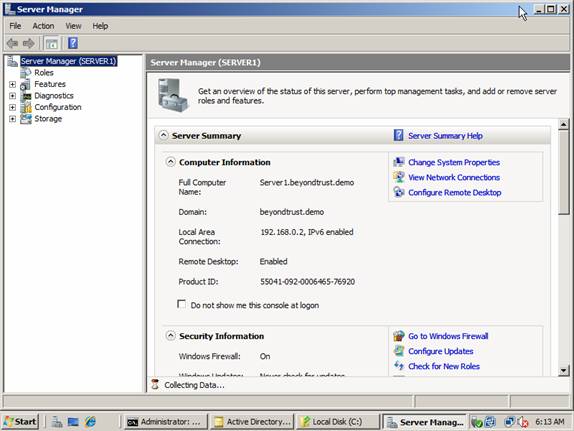Click the Configure Remote Desktop icon
574x431 pixels.
tap(399, 192)
